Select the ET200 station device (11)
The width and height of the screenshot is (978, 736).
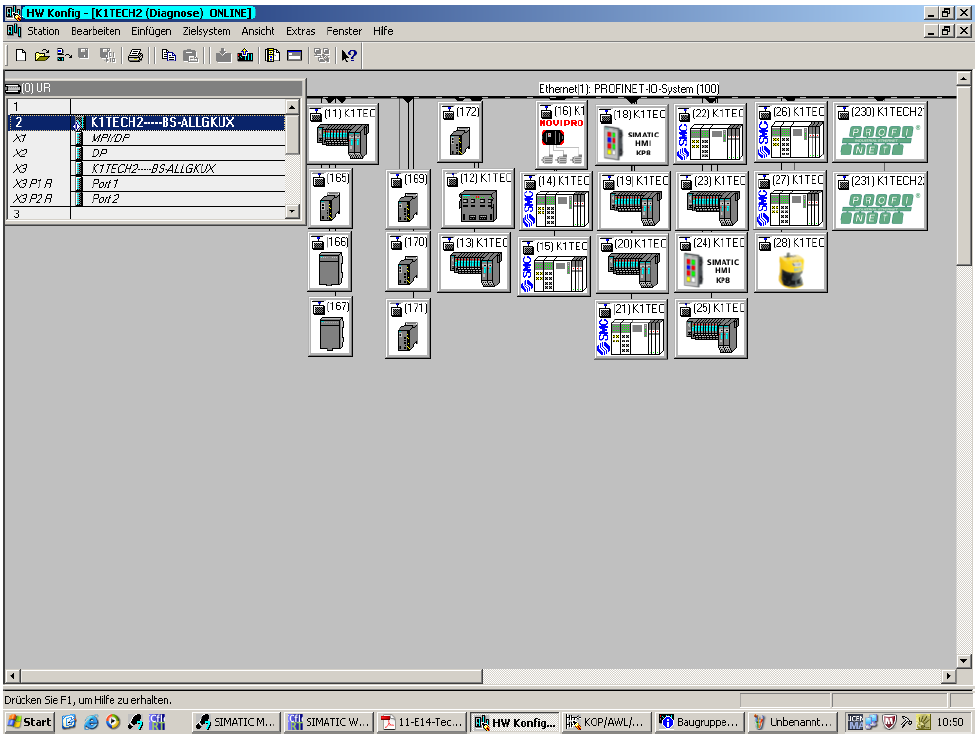[343, 135]
